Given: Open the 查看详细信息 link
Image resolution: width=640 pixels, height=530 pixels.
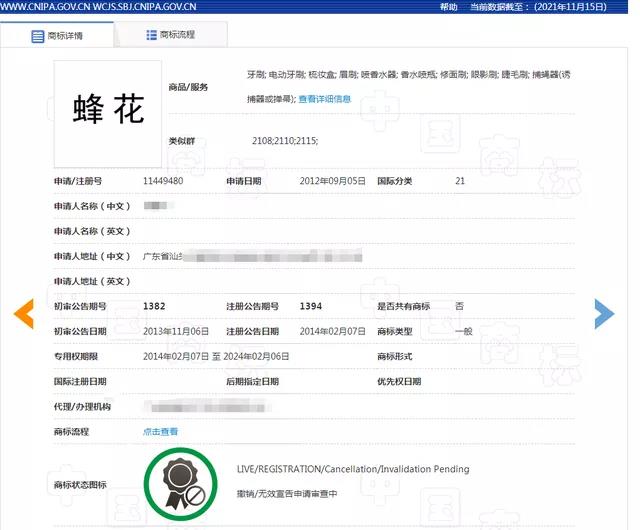Looking at the screenshot, I should (x=325, y=99).
